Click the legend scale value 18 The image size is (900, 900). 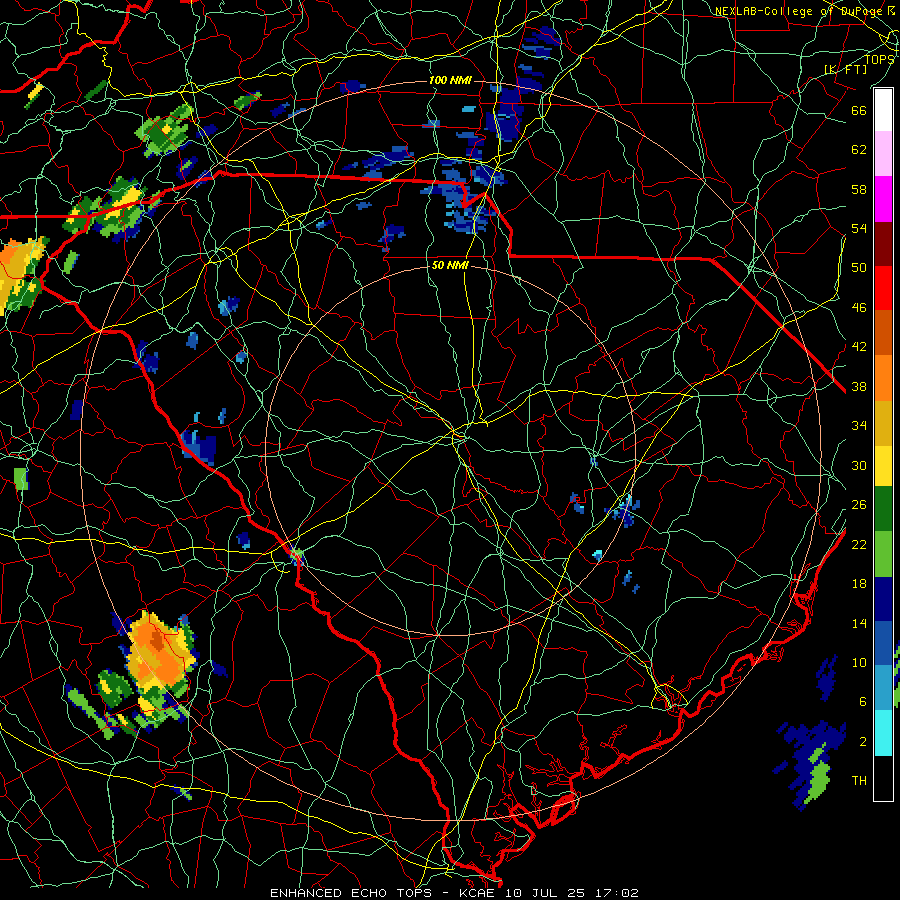(859, 584)
